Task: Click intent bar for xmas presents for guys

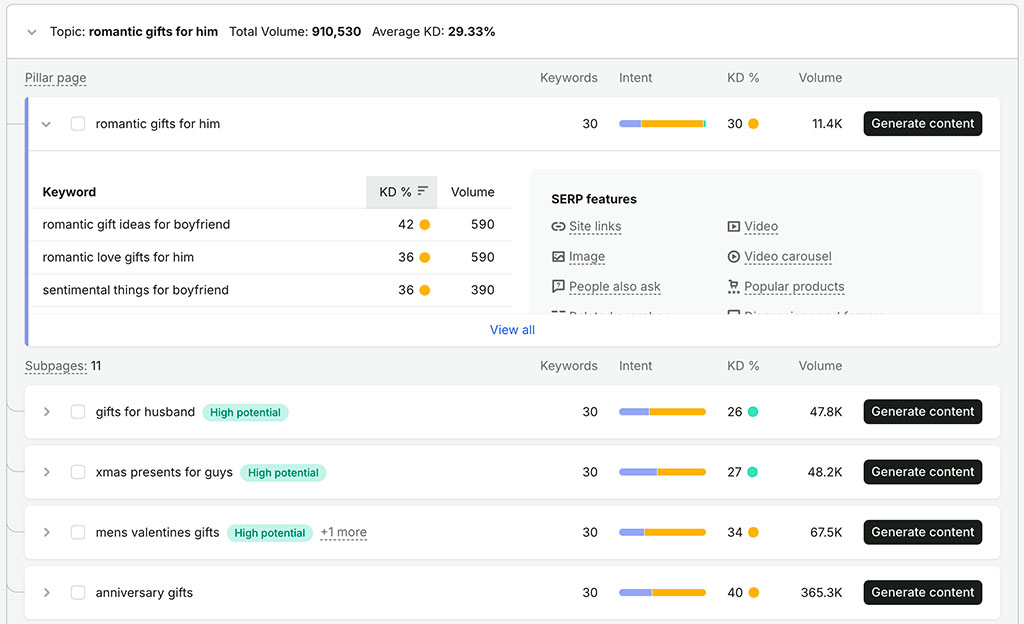Action: click(x=662, y=472)
